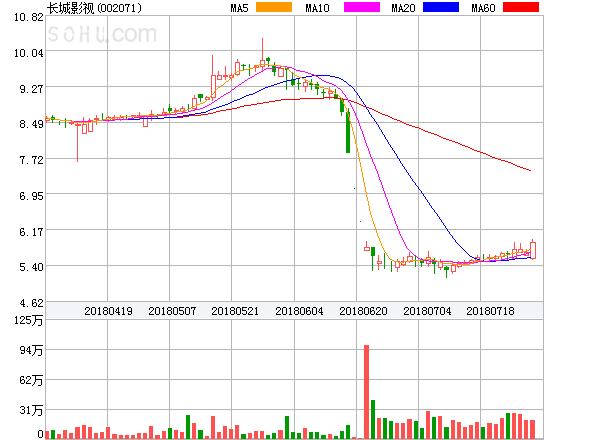Click the blue MA20 legend swatch
600x440 pixels.
pyautogui.click(x=441, y=7)
